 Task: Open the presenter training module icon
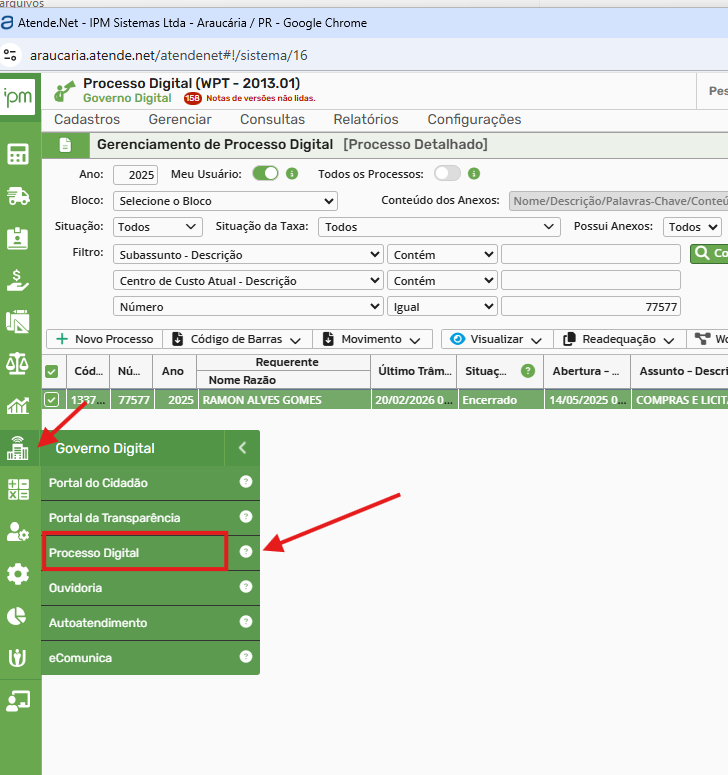pos(18,701)
